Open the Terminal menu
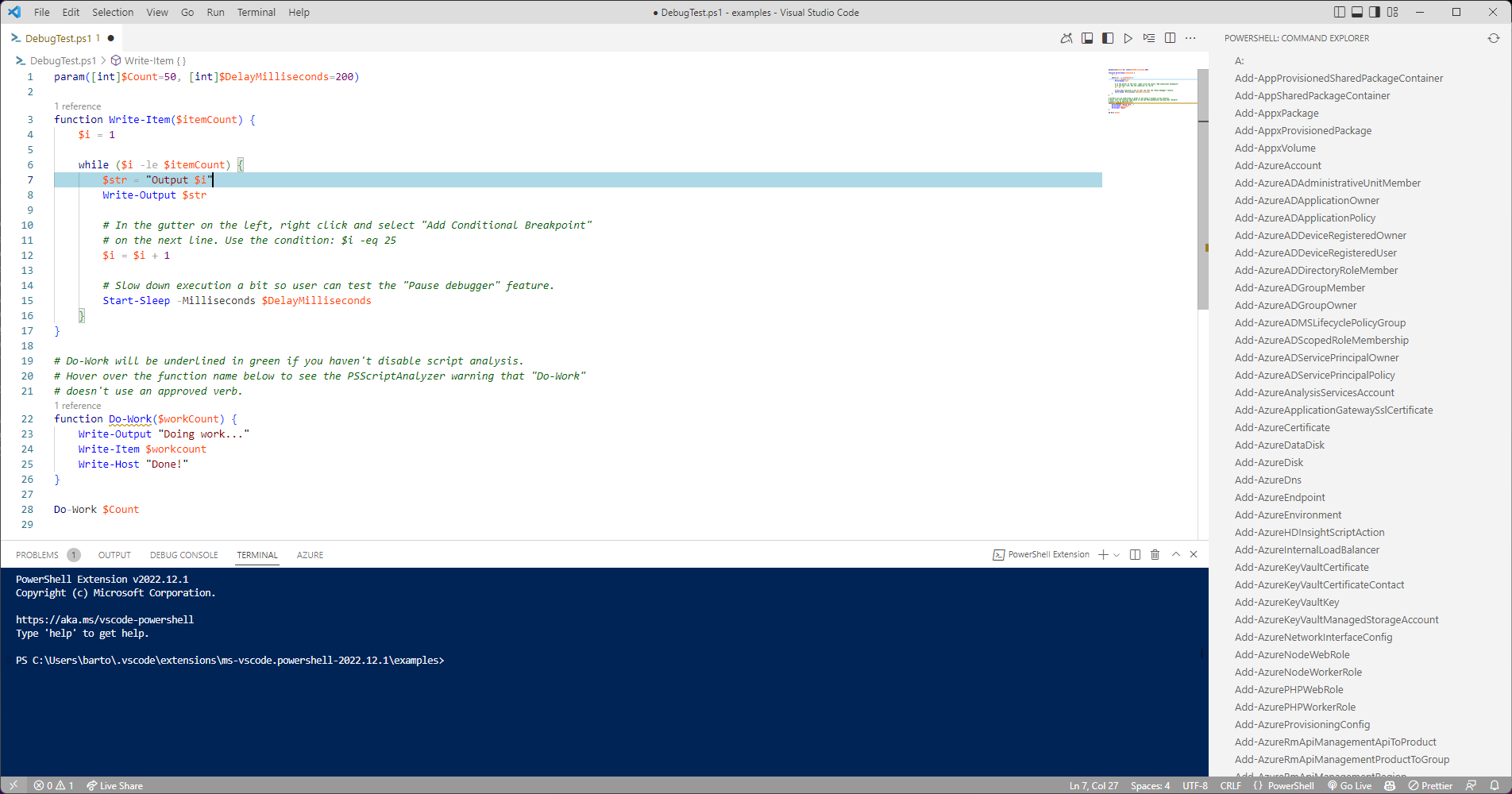This screenshot has width=1512, height=794. tap(256, 12)
